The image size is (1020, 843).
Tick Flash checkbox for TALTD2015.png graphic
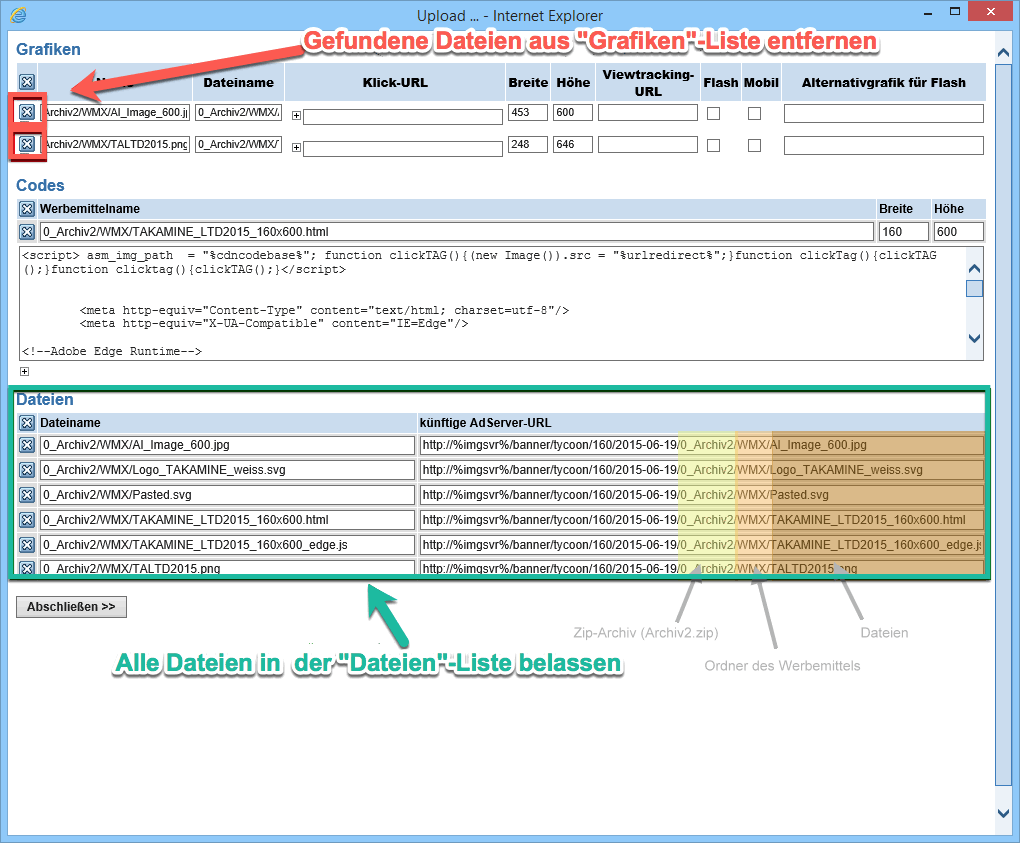(714, 146)
